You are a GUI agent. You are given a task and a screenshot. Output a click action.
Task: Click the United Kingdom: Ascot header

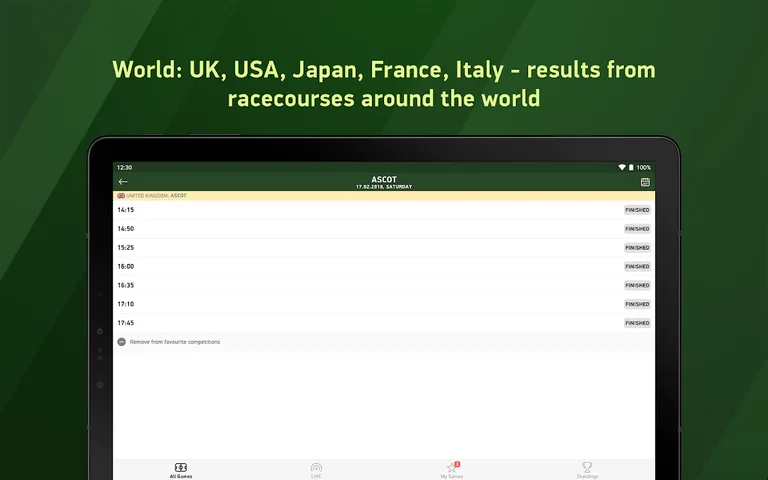[384, 196]
